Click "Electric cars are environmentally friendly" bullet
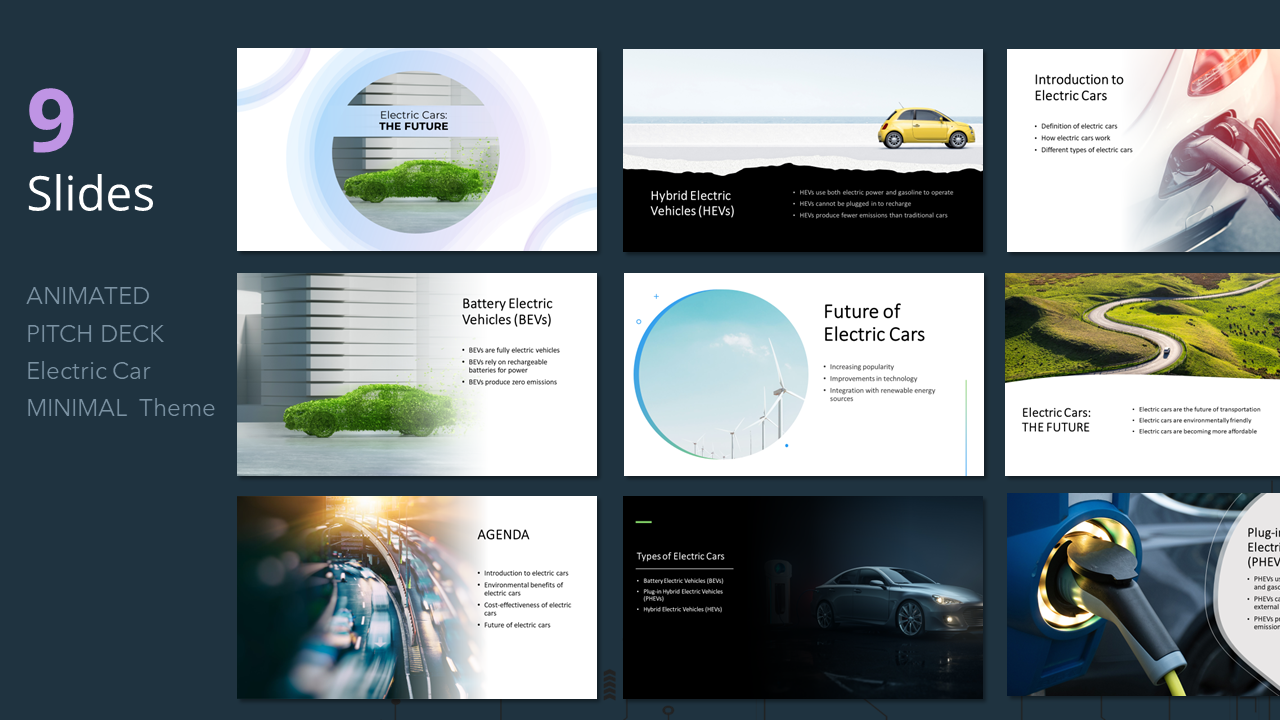This screenshot has width=1280, height=720. pos(1195,421)
